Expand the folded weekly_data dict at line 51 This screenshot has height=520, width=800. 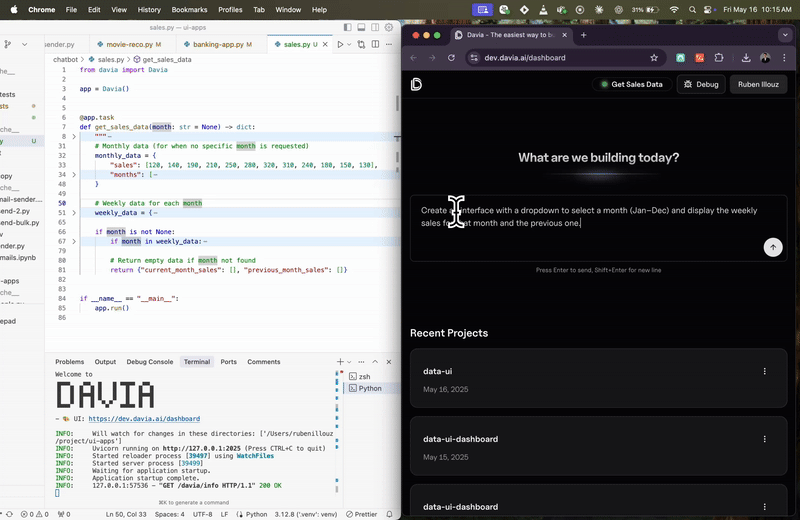(74, 213)
